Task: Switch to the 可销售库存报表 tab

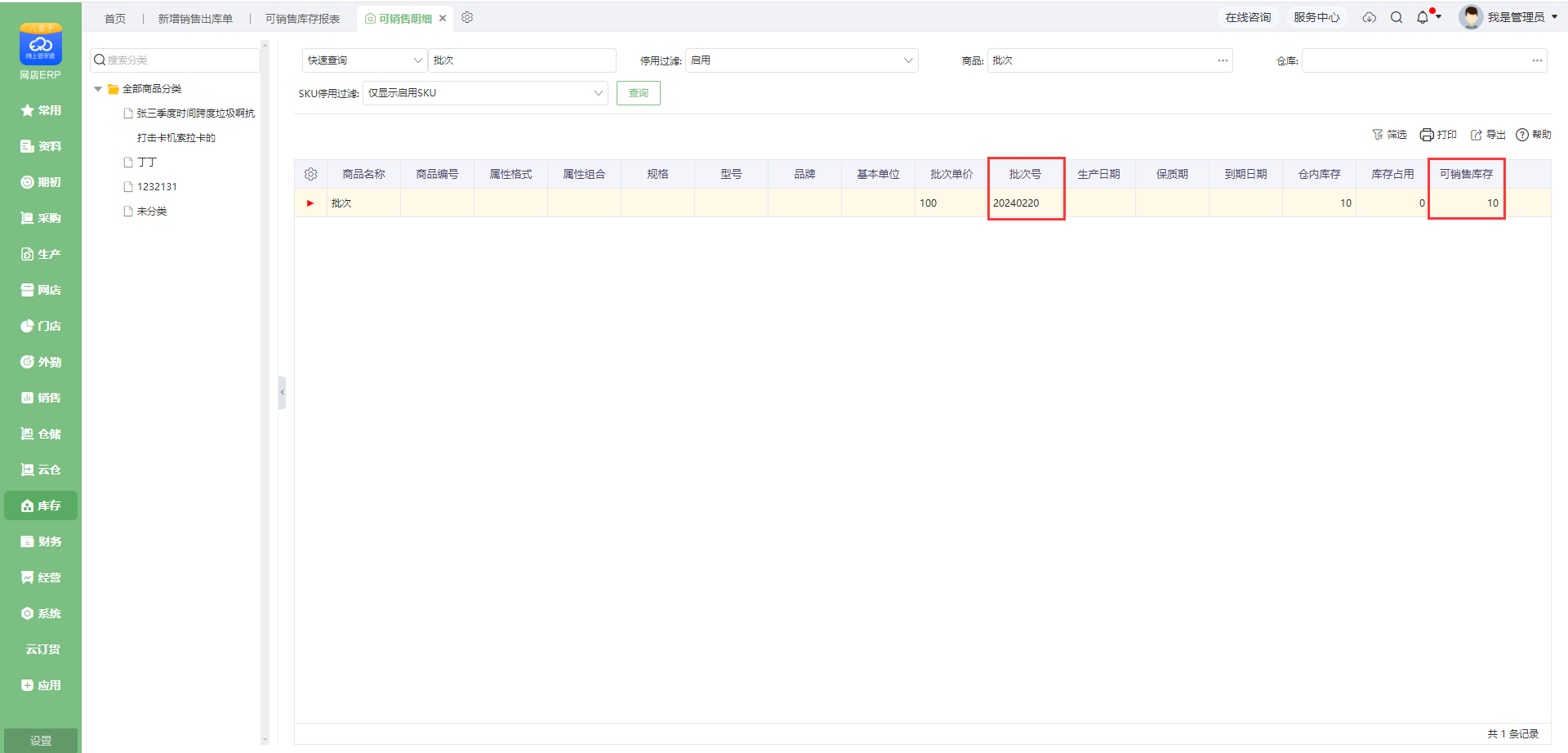Action: tap(302, 18)
